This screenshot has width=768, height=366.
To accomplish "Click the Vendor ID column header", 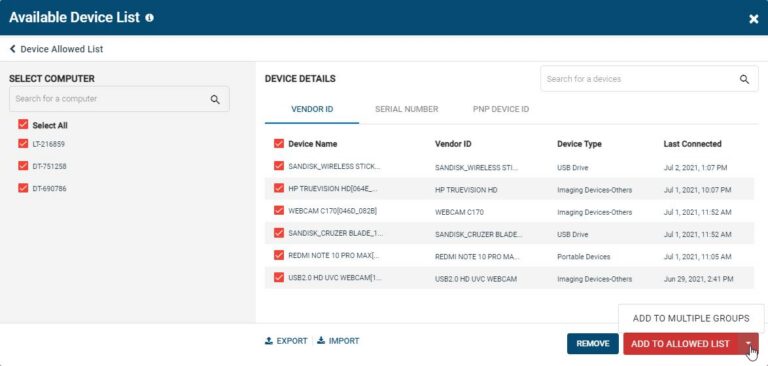I will [x=453, y=144].
